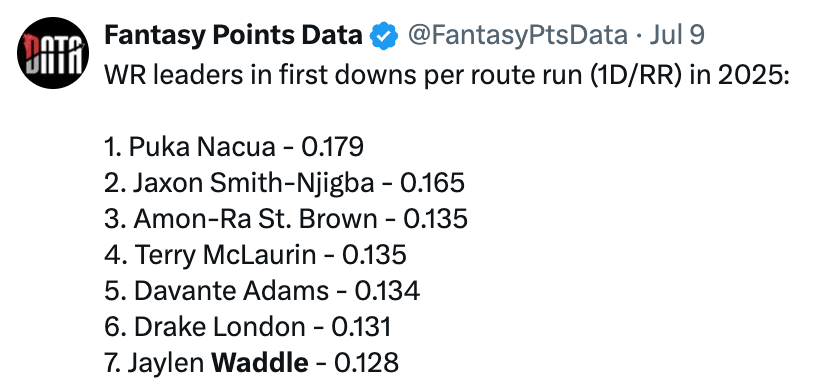
Task: Click the bold Waddle search keyword
Action: [260, 363]
